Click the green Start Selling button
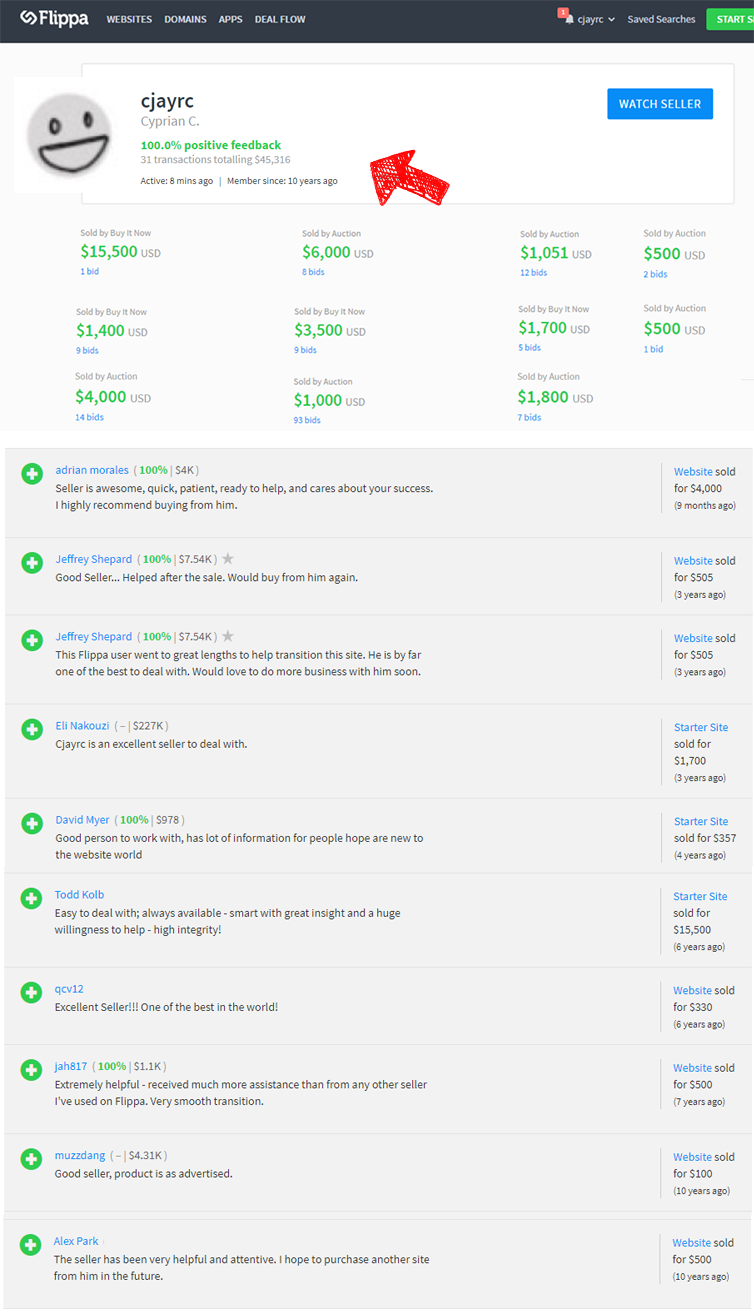This screenshot has height=1314, width=754. click(x=730, y=19)
